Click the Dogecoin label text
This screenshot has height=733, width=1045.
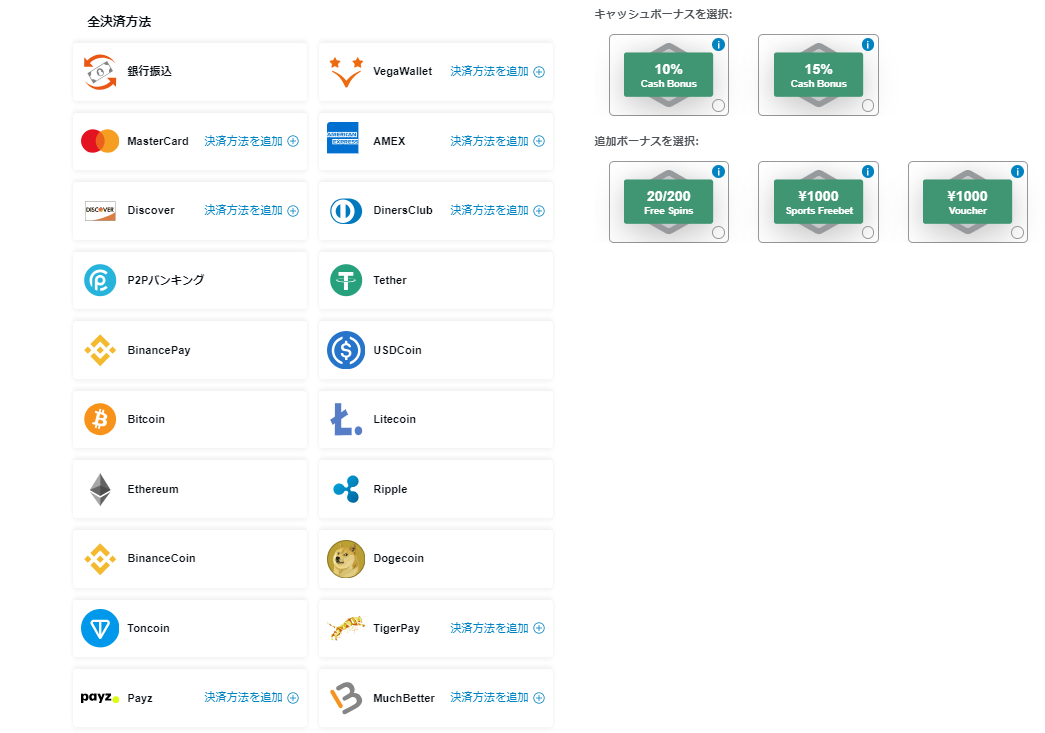click(x=399, y=559)
